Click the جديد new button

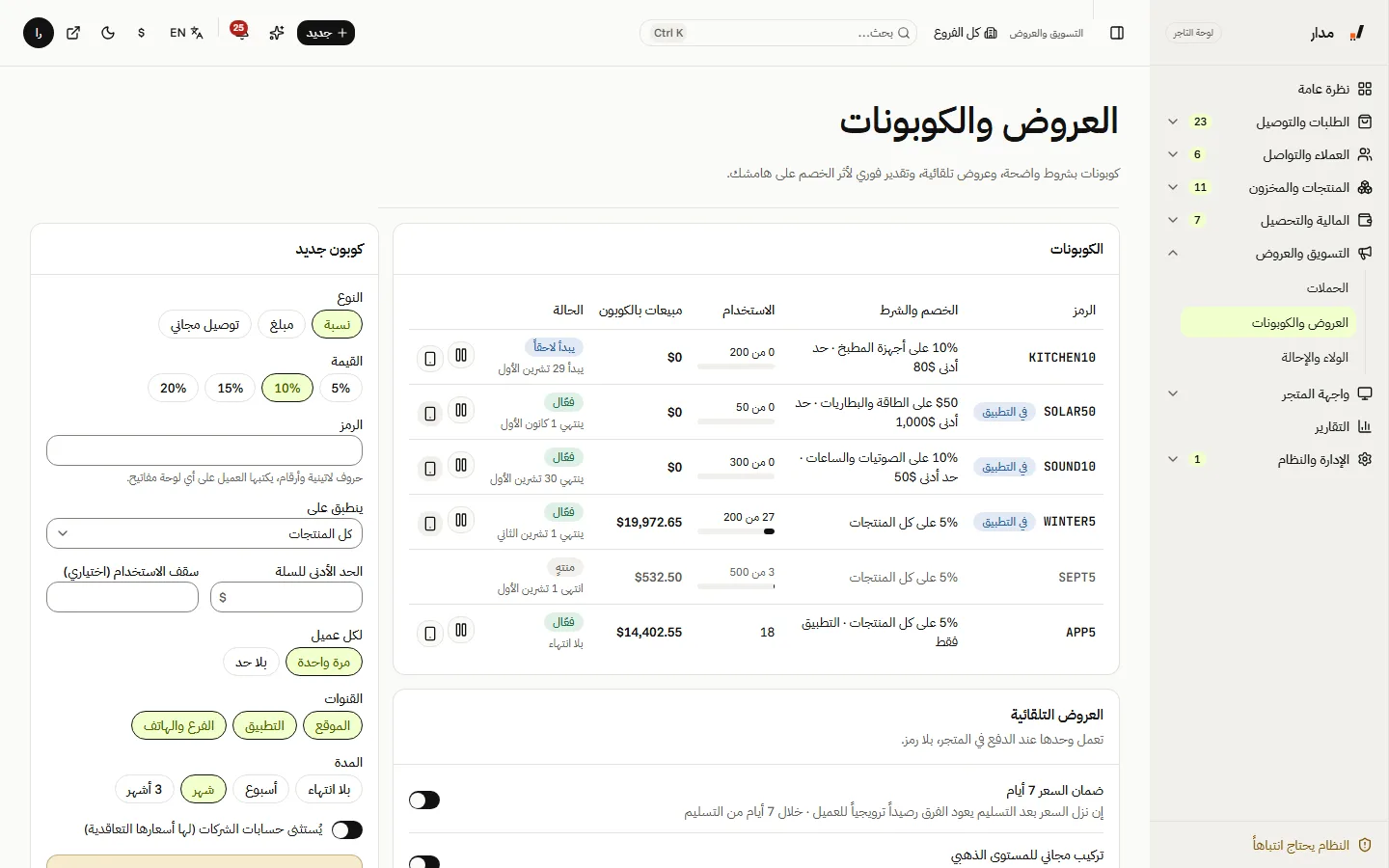point(326,33)
